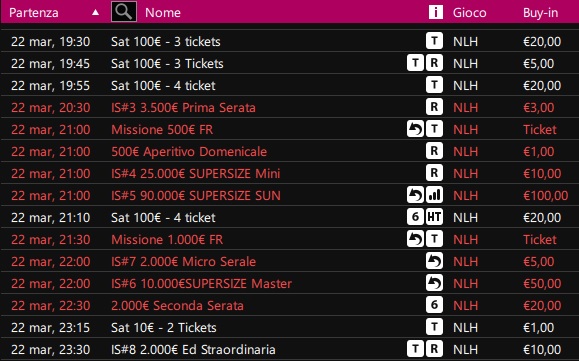Viewport: 579px width, 361px height.
Task: Click the R icon on IS#8 Ed Straordinaria
Action: click(434, 349)
